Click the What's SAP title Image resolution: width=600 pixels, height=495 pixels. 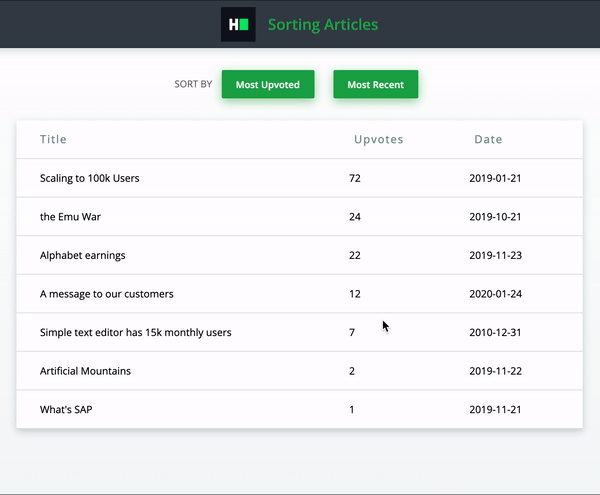66,410
